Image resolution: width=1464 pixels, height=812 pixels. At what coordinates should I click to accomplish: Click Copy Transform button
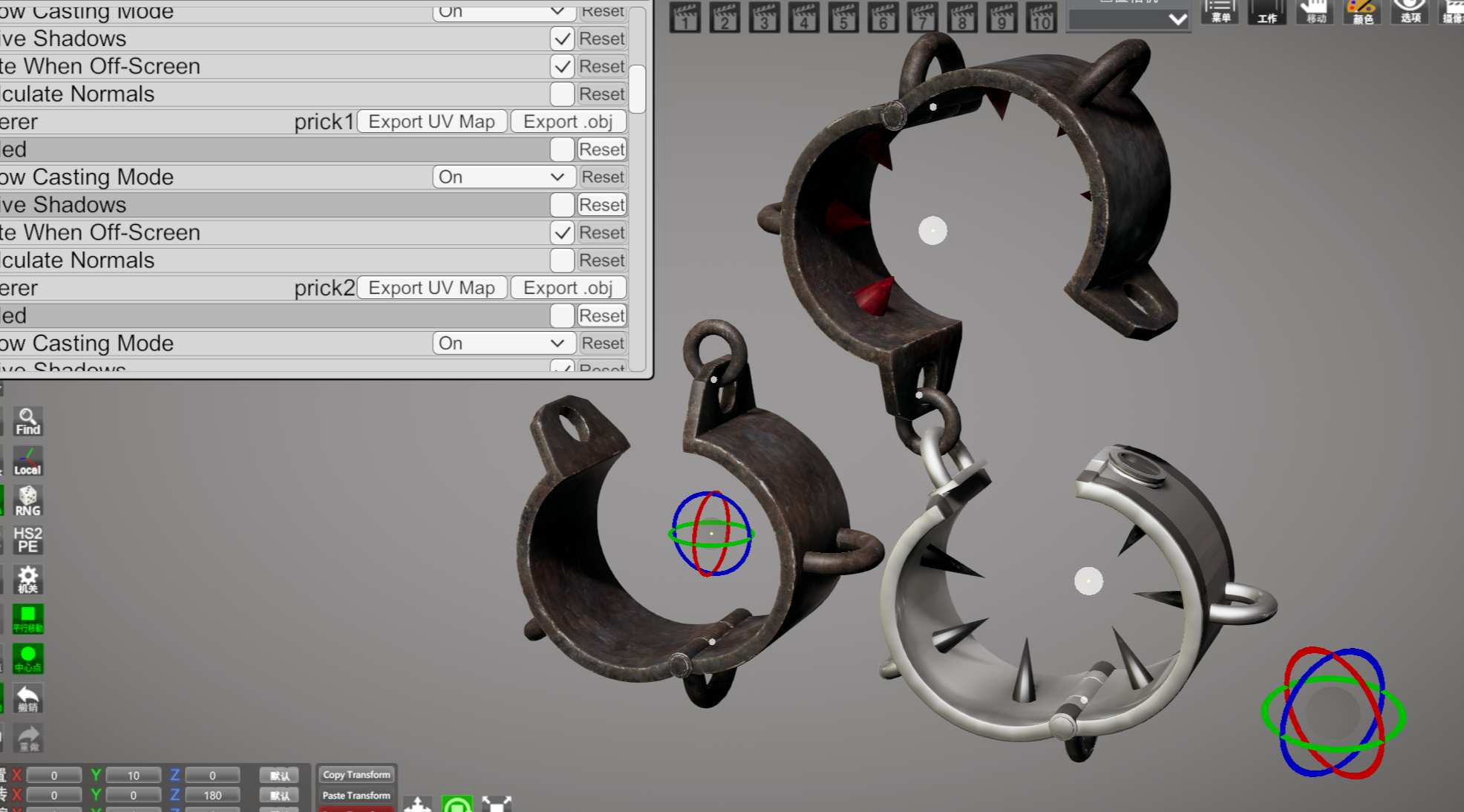[356, 774]
